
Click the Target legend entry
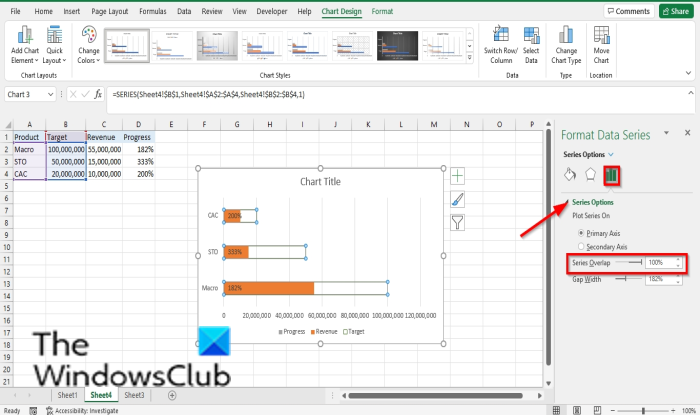(x=354, y=332)
